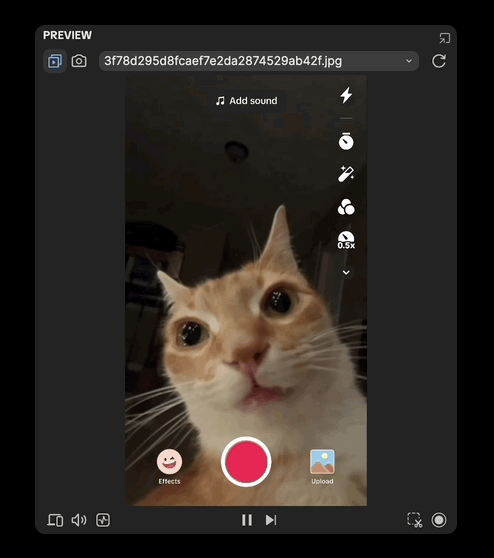The image size is (494, 558).
Task: Tap the Add sound button
Action: pyautogui.click(x=246, y=101)
